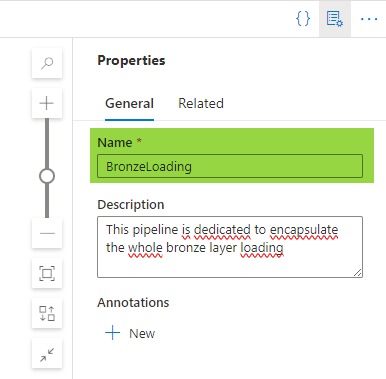Click zoom slider track below the handle

tap(47, 201)
